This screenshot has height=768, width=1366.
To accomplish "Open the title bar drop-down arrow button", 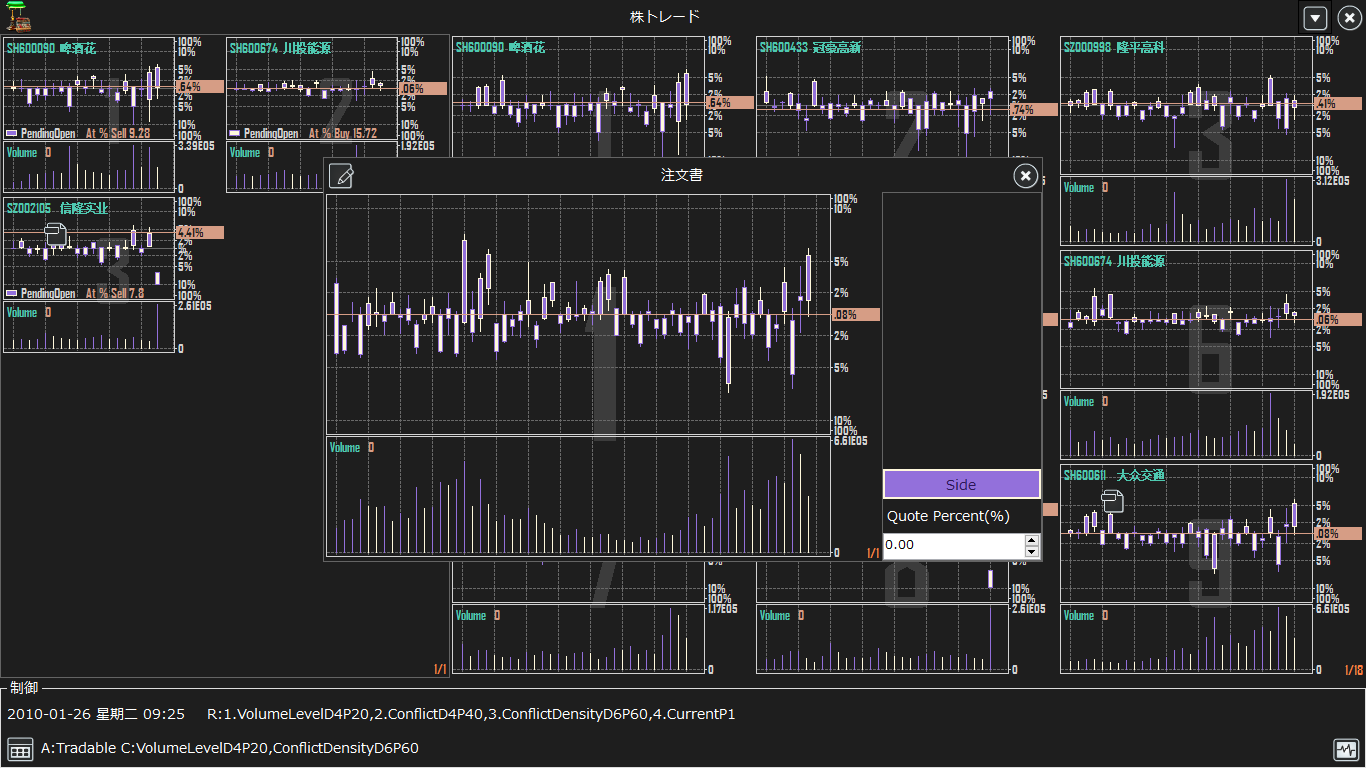I will pyautogui.click(x=1316, y=18).
